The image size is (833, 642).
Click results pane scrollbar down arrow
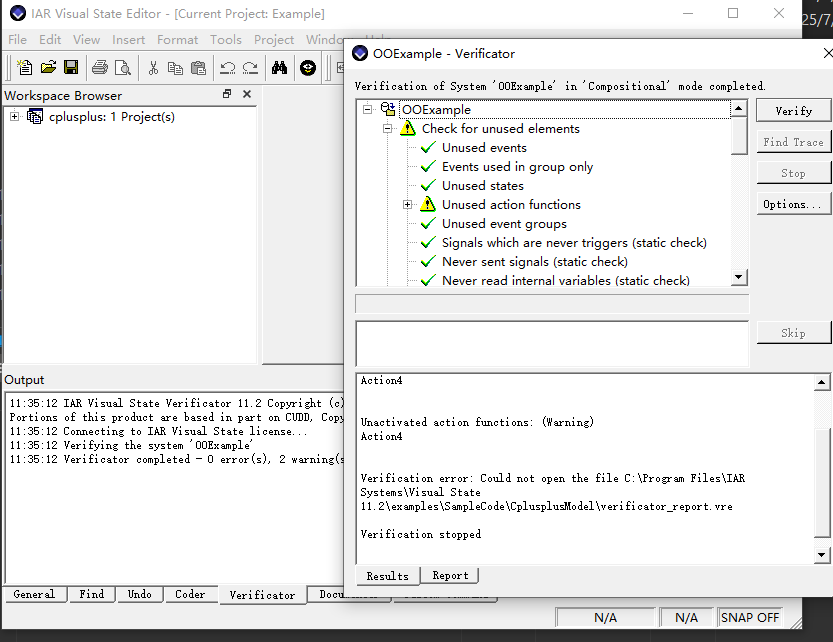(821, 555)
